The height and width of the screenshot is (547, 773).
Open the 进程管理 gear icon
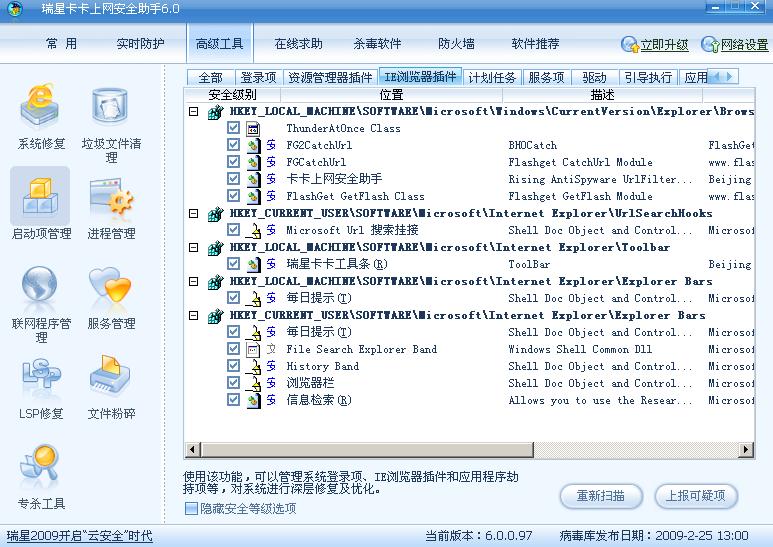coord(111,200)
